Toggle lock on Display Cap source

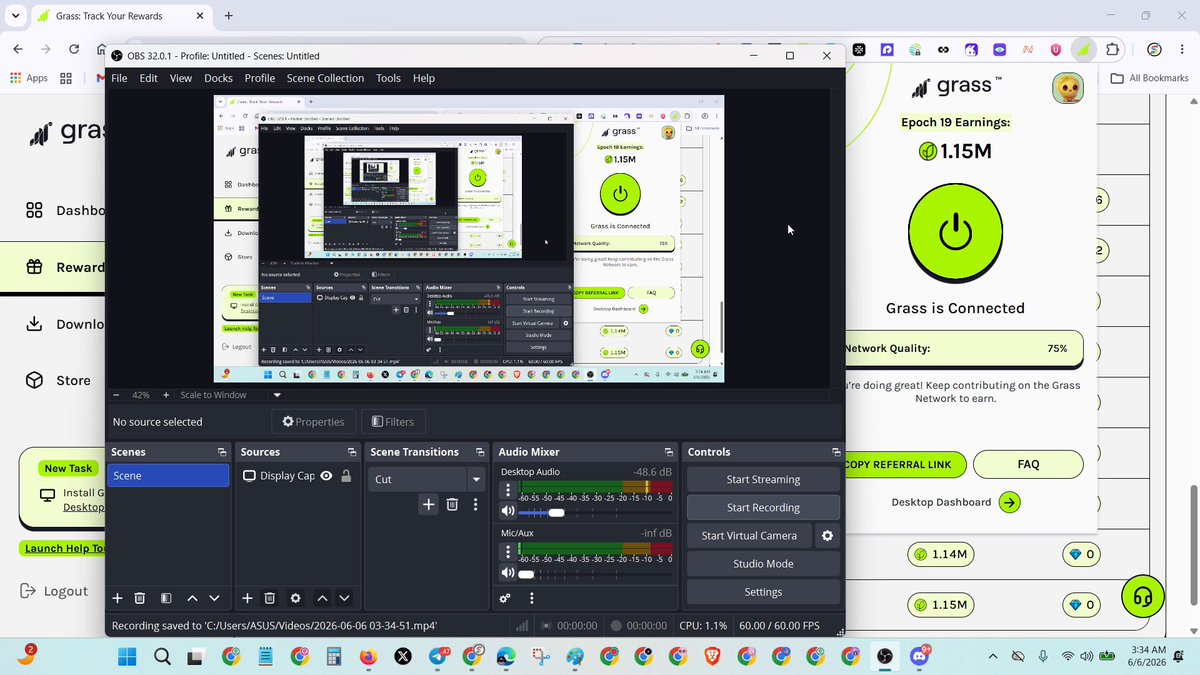pos(346,476)
